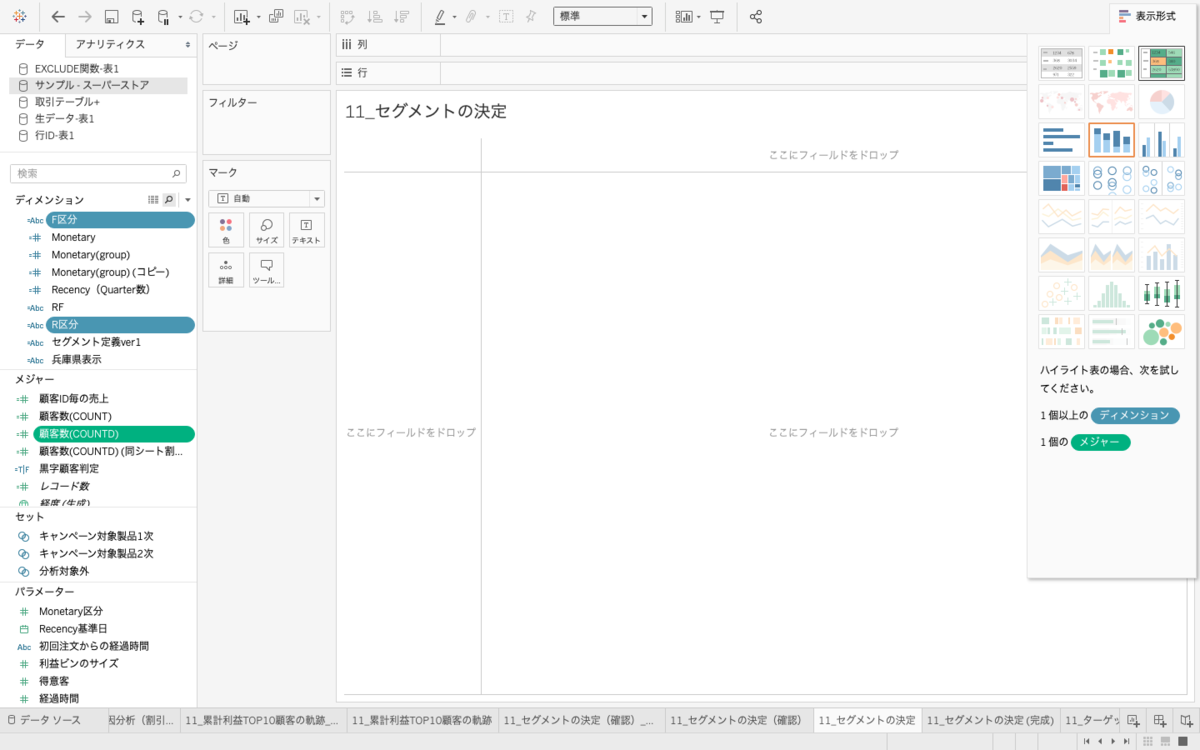
Task: Sort descending toolbar icon
Action: click(401, 16)
